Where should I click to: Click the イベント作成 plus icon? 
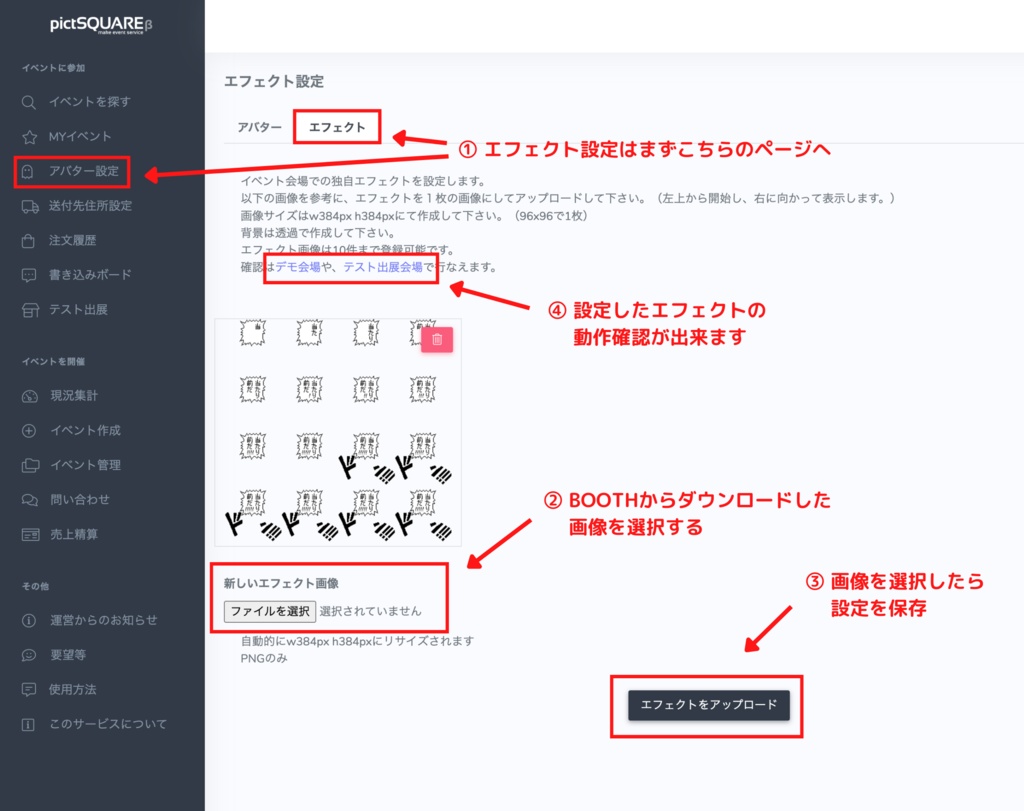click(x=27, y=431)
